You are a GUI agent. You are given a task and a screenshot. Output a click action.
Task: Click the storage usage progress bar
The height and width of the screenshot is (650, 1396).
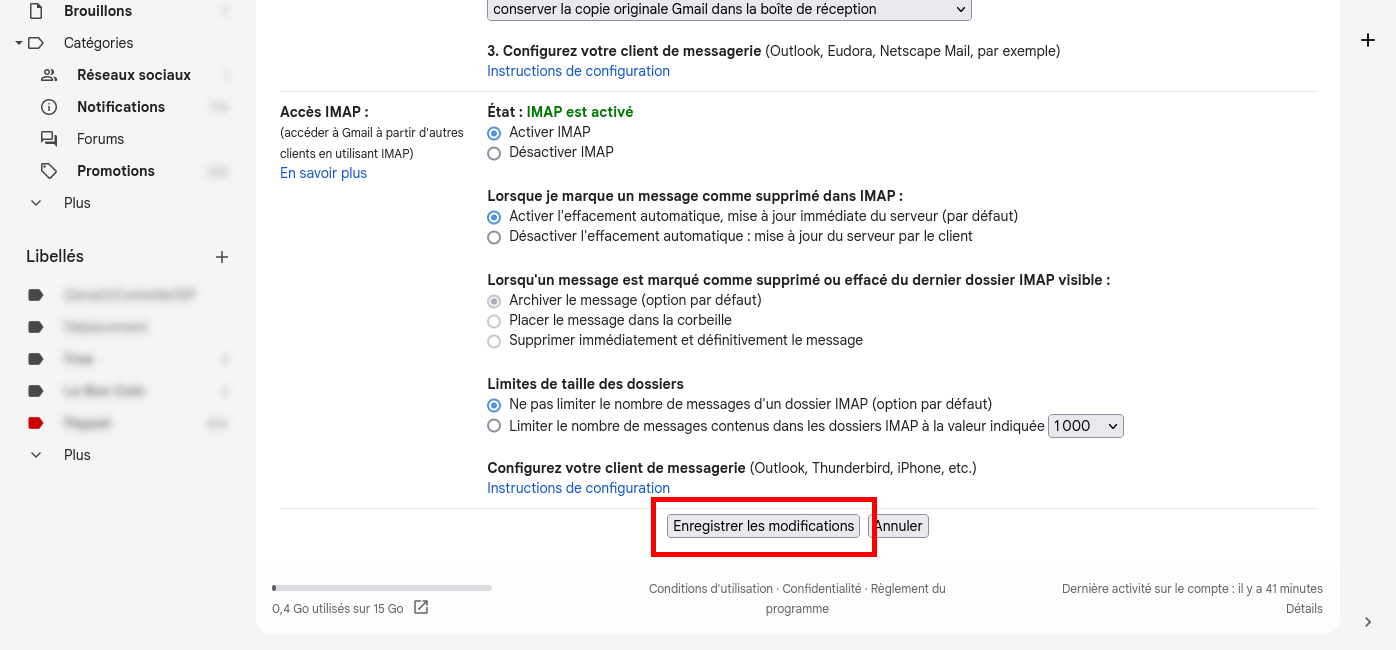(x=381, y=588)
